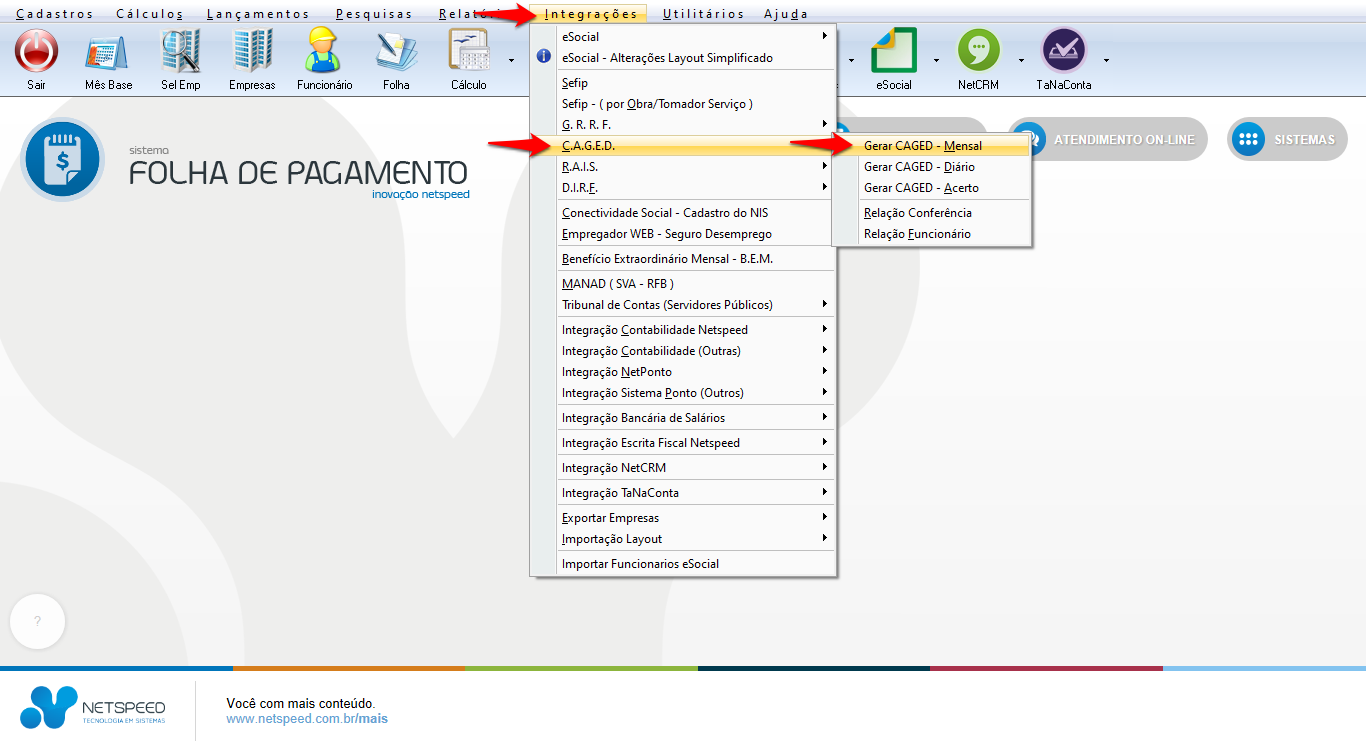Select Importar Funcionarios eSocial
Viewport: 1366px width, 747px height.
pos(683,564)
